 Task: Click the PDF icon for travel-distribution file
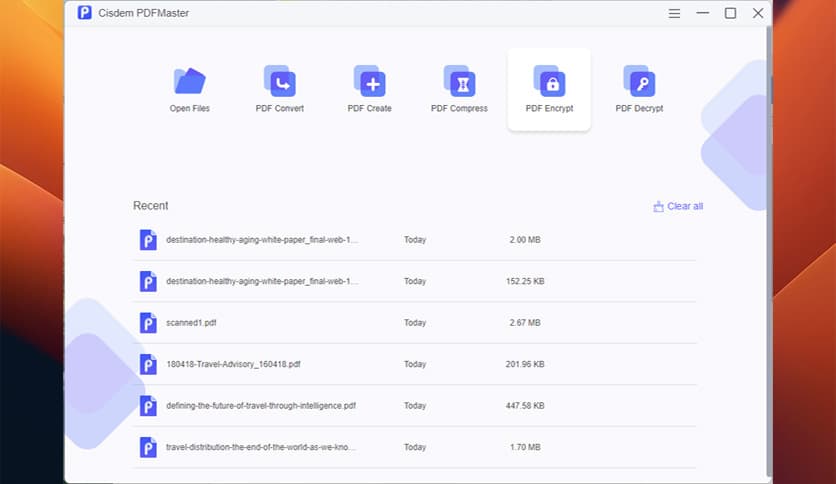148,447
